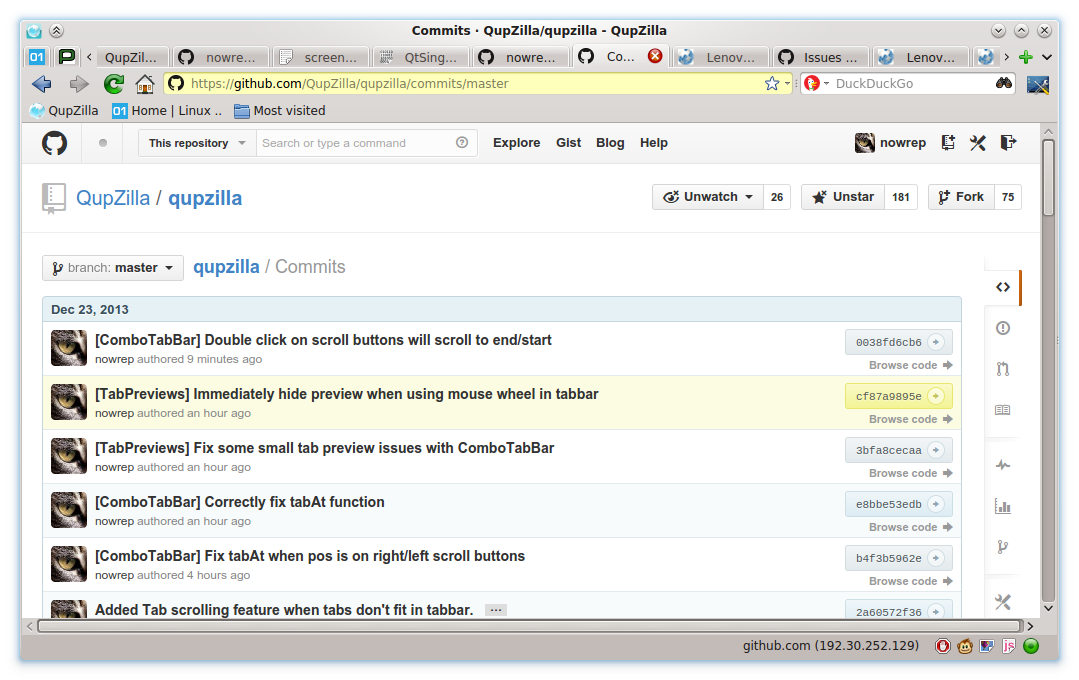
Task: Click the vertical page scrollbar thumb
Action: click(x=1048, y=178)
